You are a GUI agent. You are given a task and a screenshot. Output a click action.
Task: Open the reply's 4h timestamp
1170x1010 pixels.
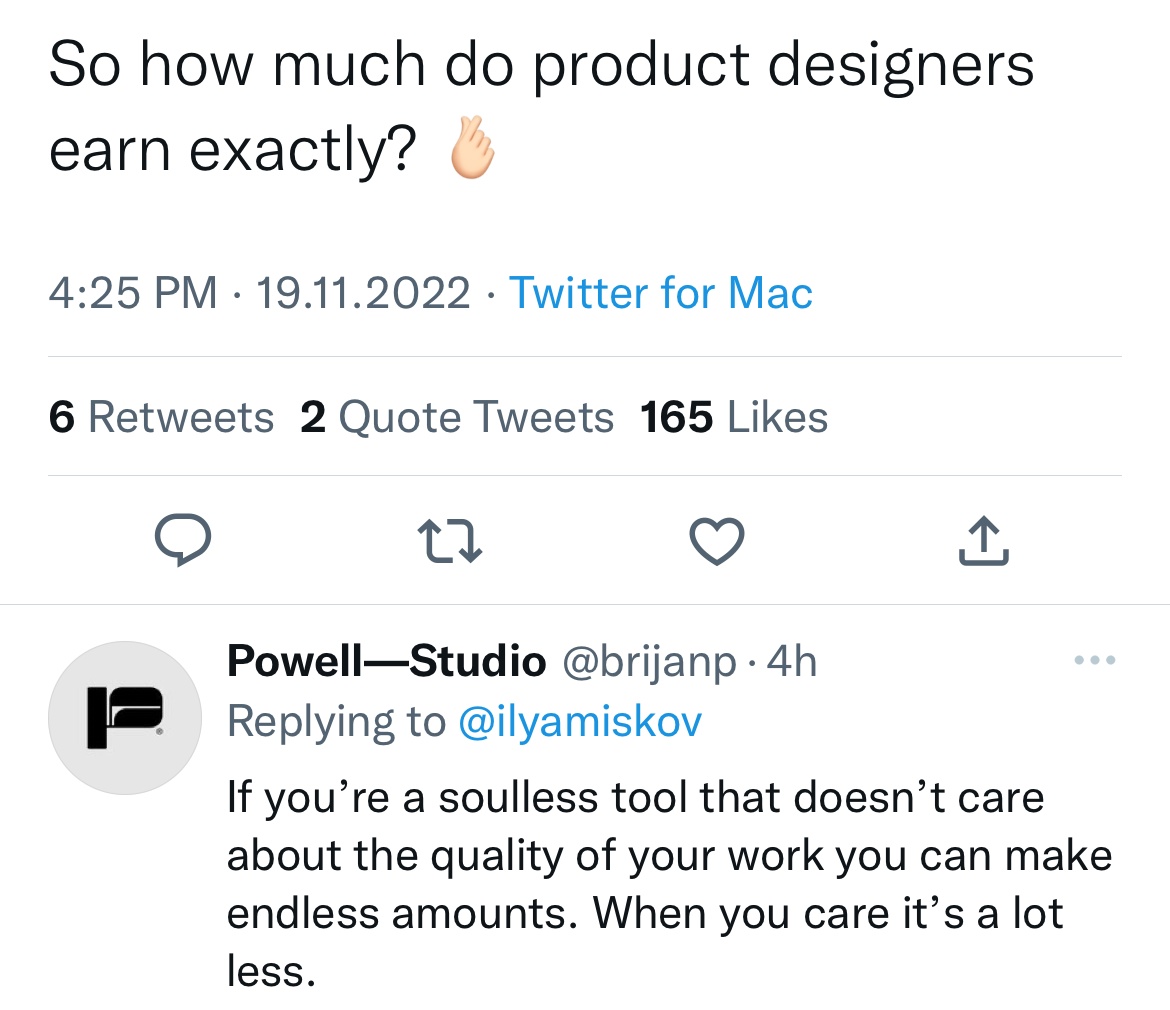coord(792,661)
